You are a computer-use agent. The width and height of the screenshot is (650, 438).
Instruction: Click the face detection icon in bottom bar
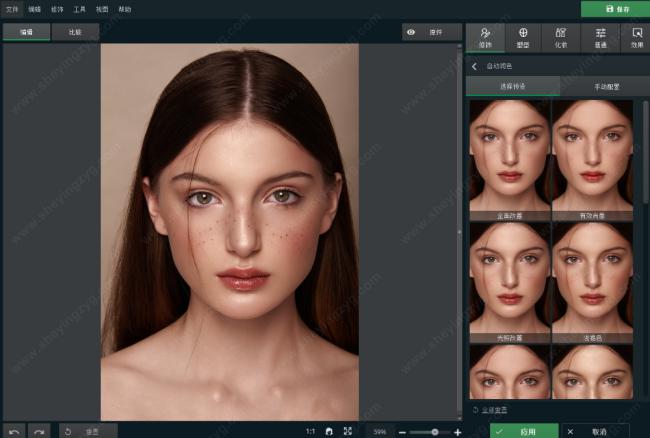pyautogui.click(x=328, y=431)
